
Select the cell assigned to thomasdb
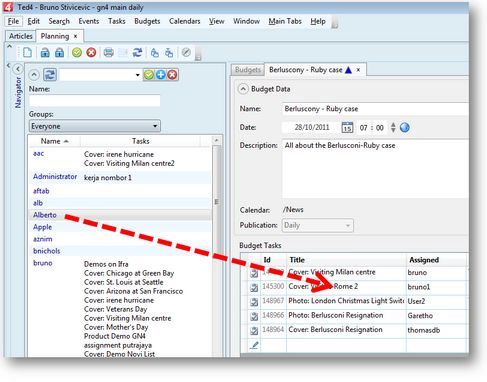point(436,330)
